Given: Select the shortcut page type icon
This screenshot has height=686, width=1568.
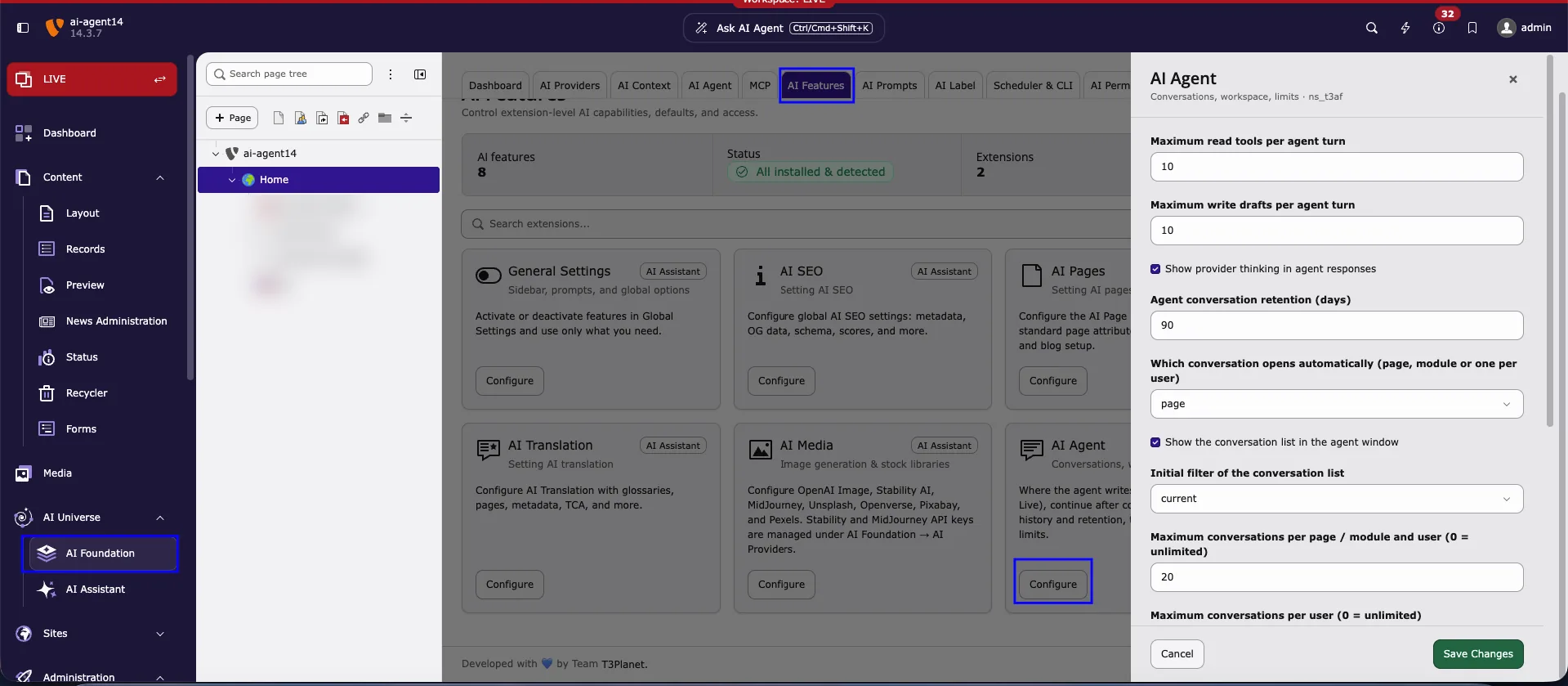Looking at the screenshot, I should (x=322, y=119).
